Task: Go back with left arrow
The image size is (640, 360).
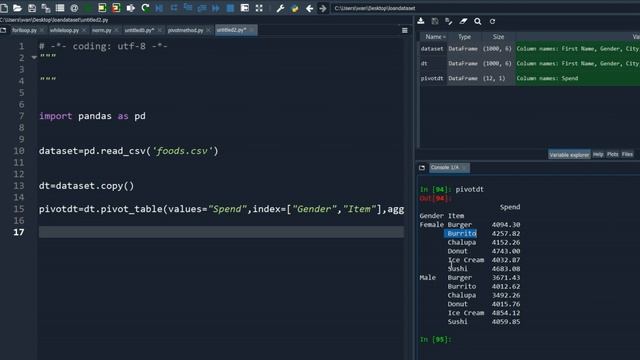Action: point(309,8)
